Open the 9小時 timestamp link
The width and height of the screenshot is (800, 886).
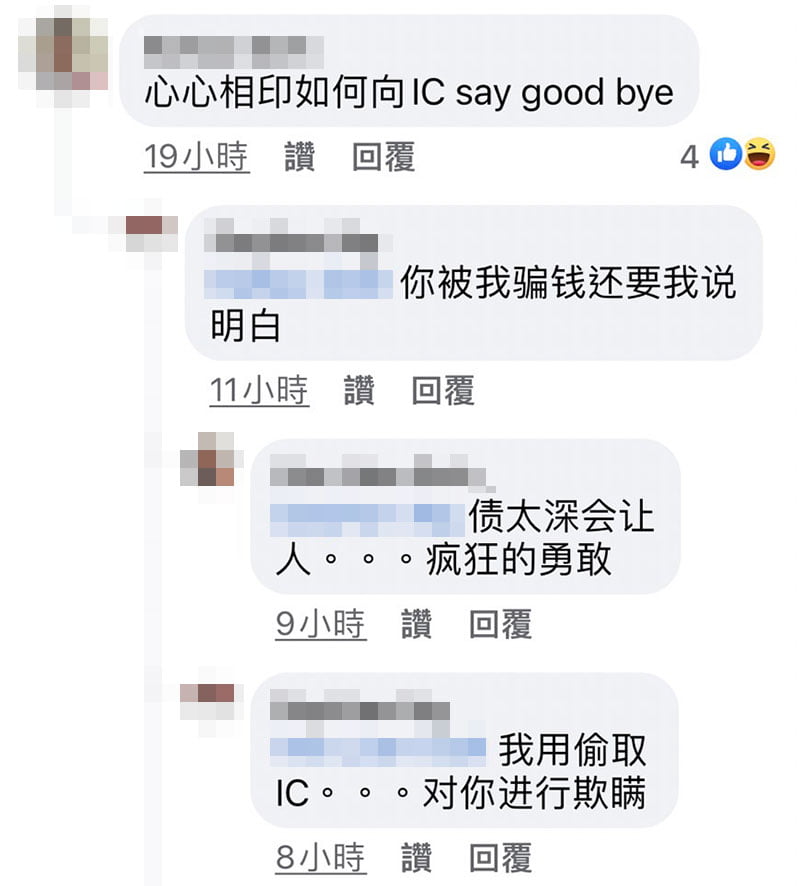tap(321, 624)
